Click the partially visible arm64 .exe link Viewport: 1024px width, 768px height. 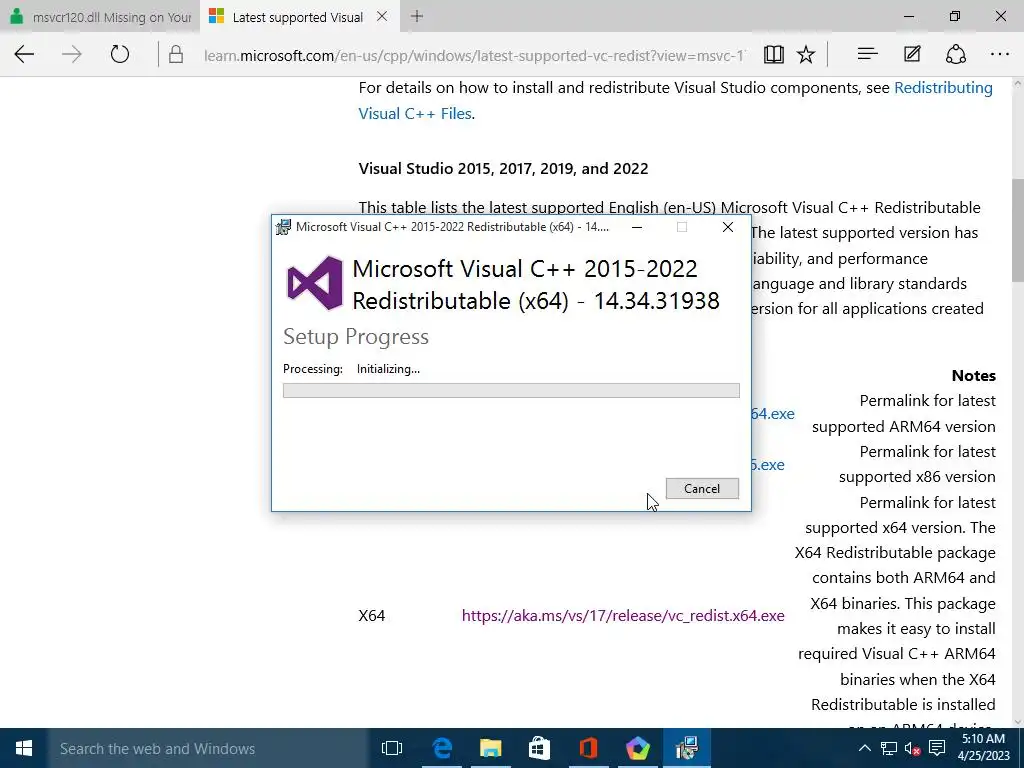[773, 413]
